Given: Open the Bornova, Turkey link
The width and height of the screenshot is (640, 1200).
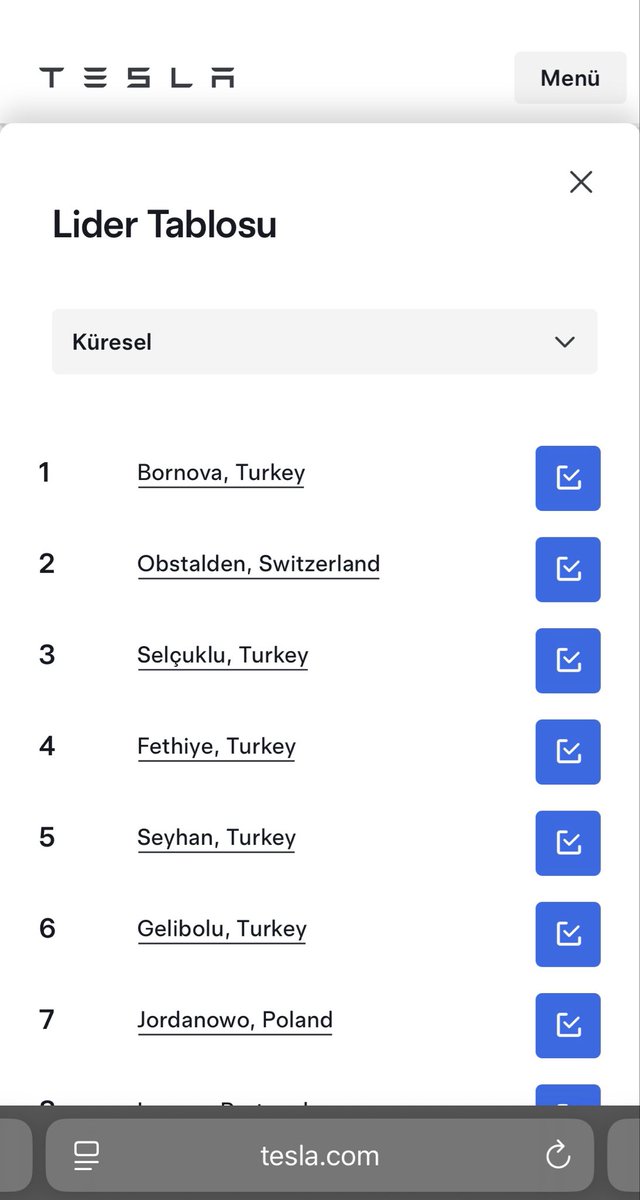Looking at the screenshot, I should pyautogui.click(x=221, y=473).
